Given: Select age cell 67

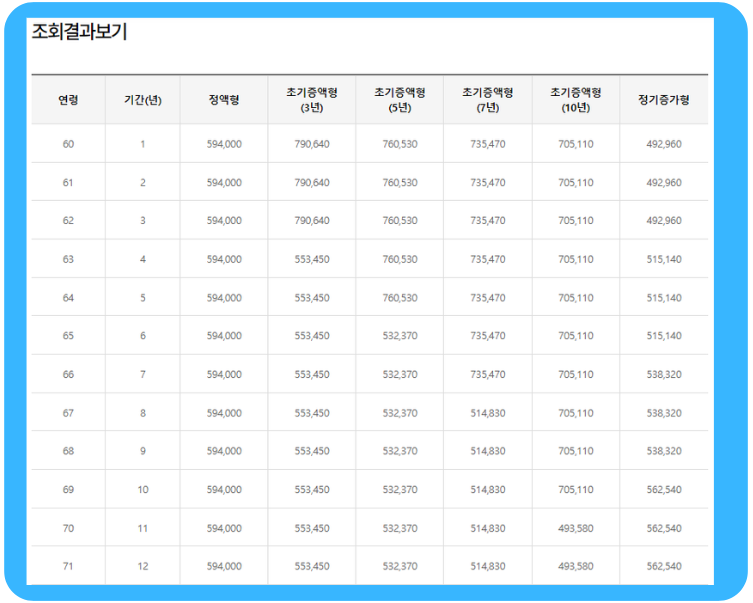Looking at the screenshot, I should pyautogui.click(x=68, y=413).
